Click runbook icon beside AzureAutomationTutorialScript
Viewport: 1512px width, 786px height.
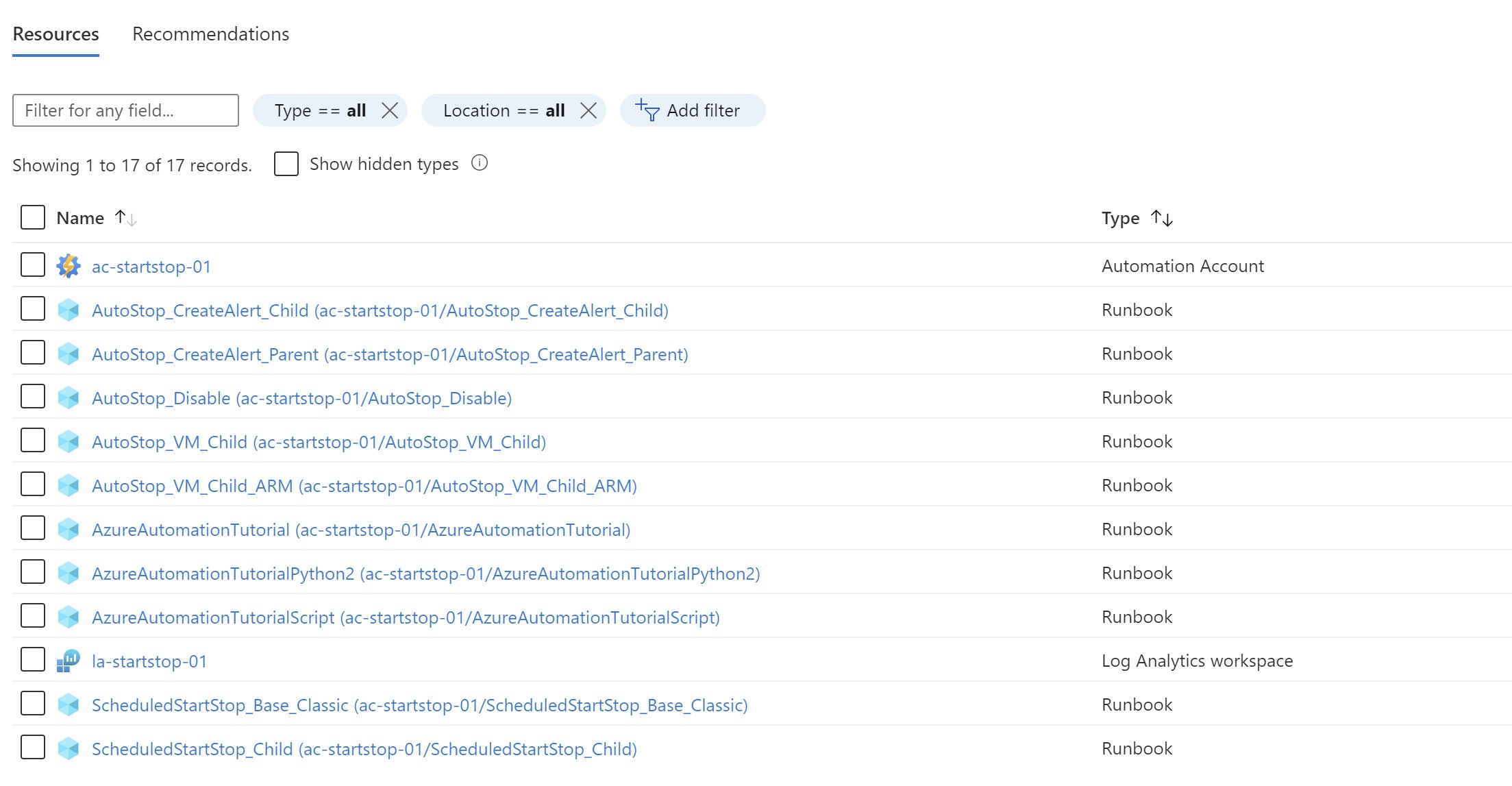click(69, 617)
